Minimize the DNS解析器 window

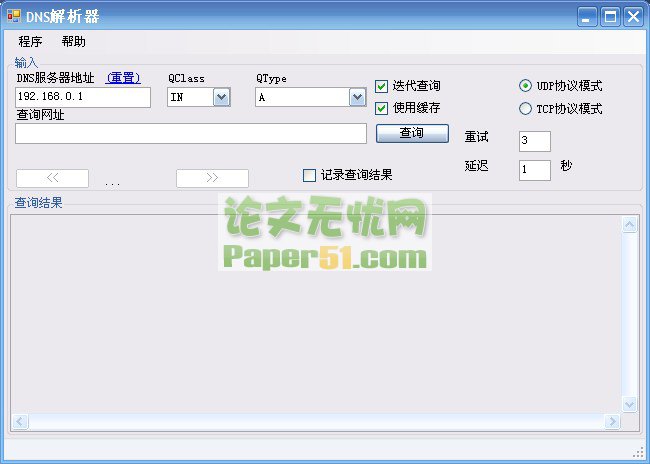click(x=587, y=17)
